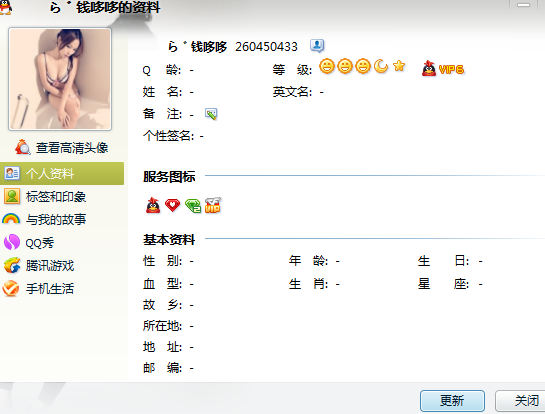
Task: Click the third smiley level icon
Action: tap(363, 66)
